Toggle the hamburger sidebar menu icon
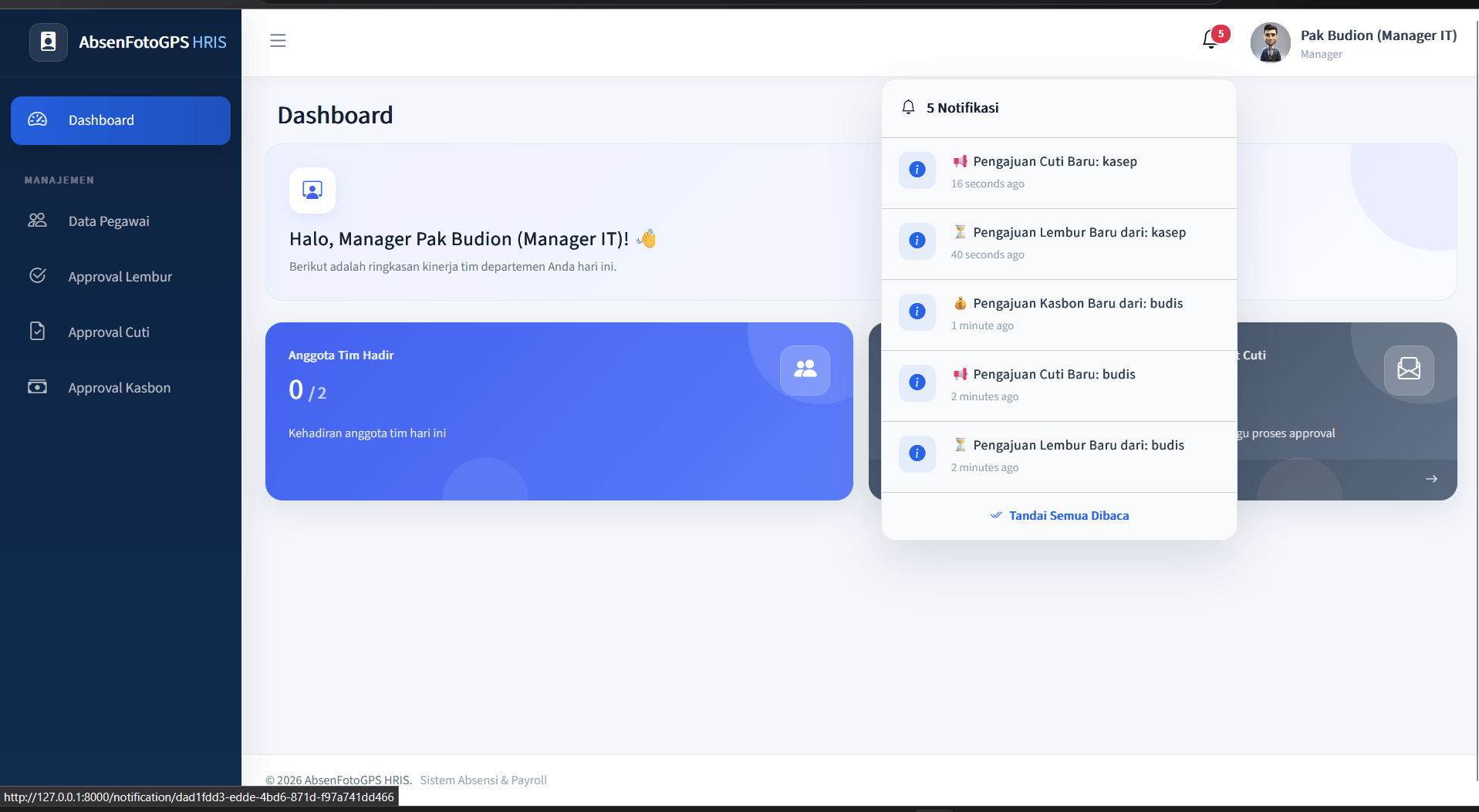The image size is (1479, 812). [278, 41]
